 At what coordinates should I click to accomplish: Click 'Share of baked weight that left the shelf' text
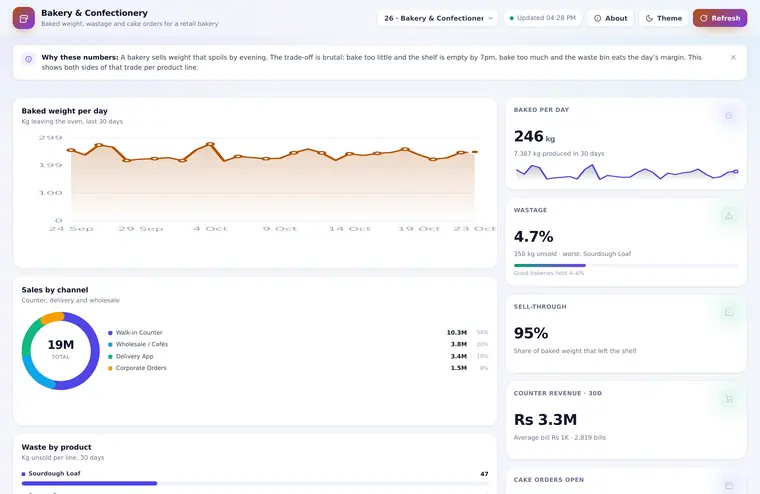pos(575,351)
